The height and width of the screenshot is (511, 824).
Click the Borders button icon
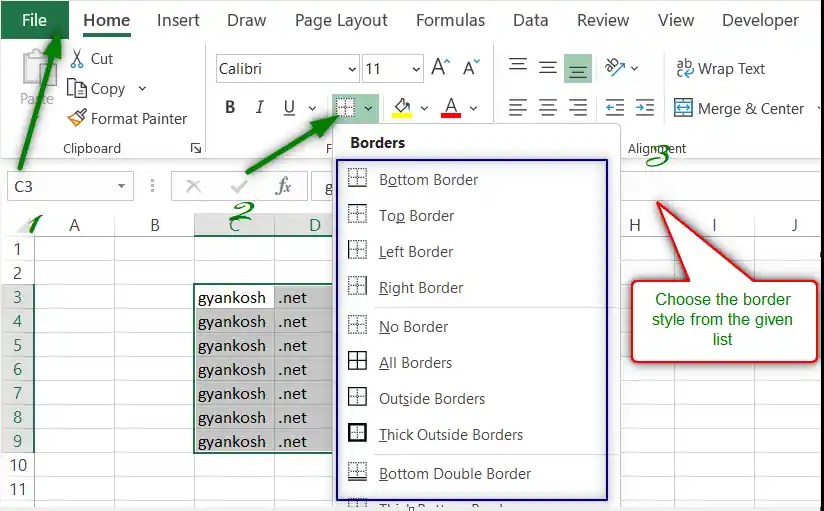pos(345,107)
